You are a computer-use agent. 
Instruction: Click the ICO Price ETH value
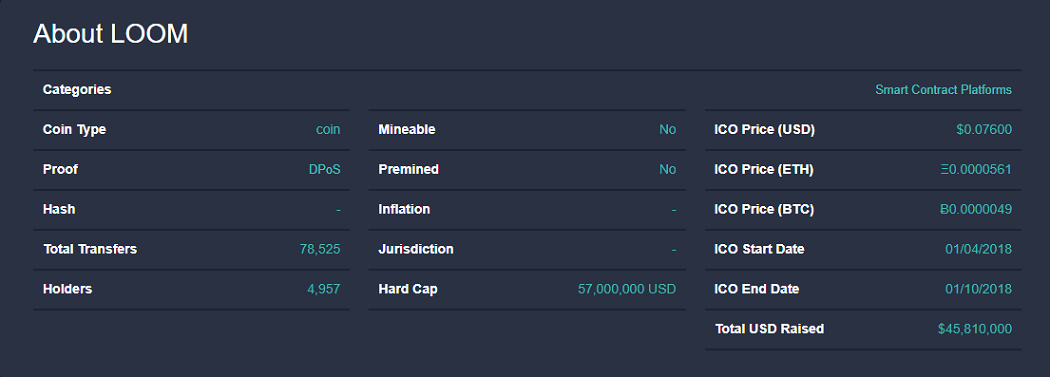click(976, 169)
